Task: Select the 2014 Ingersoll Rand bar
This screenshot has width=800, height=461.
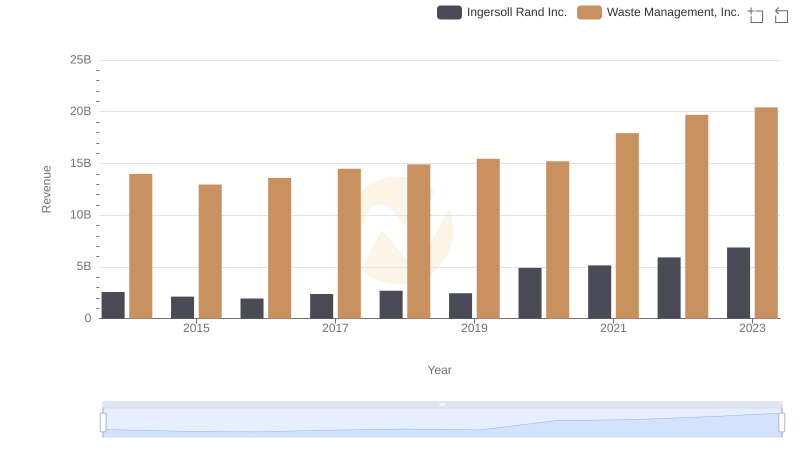Action: point(113,305)
